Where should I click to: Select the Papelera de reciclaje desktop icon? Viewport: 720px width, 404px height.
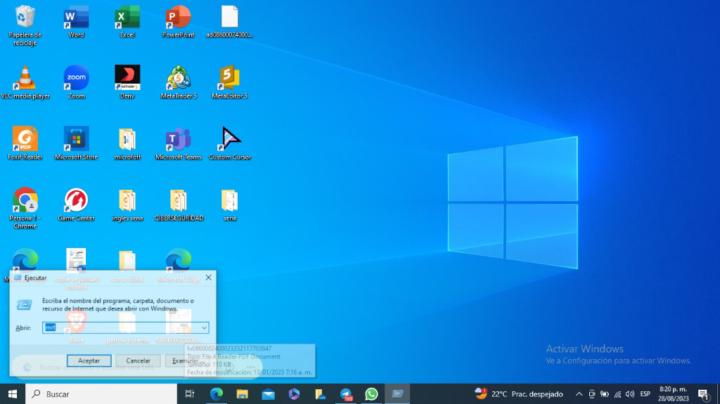click(25, 25)
